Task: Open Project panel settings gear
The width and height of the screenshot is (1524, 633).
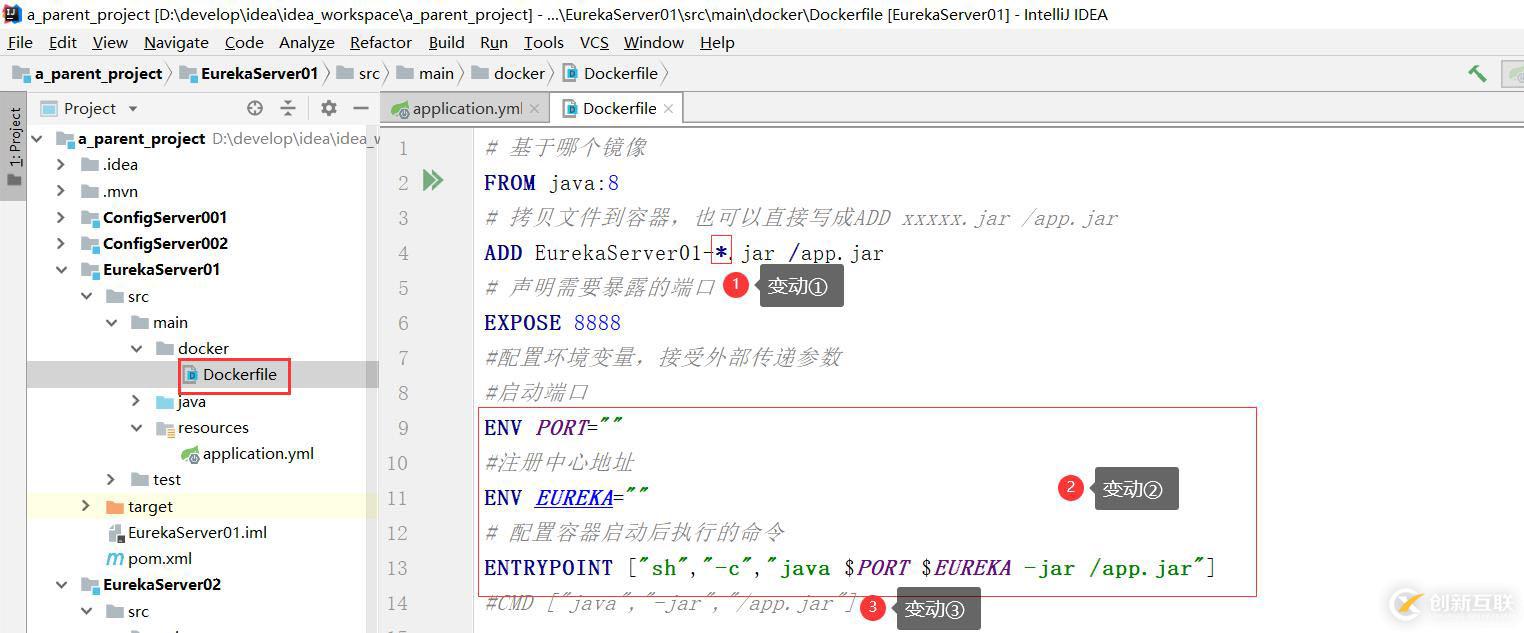Action: 329,108
